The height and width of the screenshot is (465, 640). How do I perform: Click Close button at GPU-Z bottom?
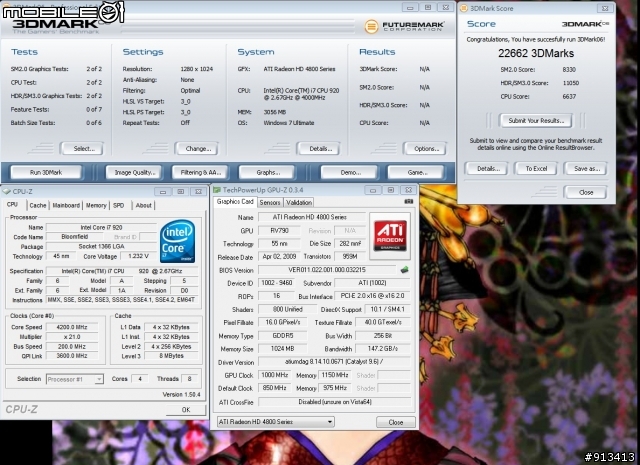pos(396,422)
